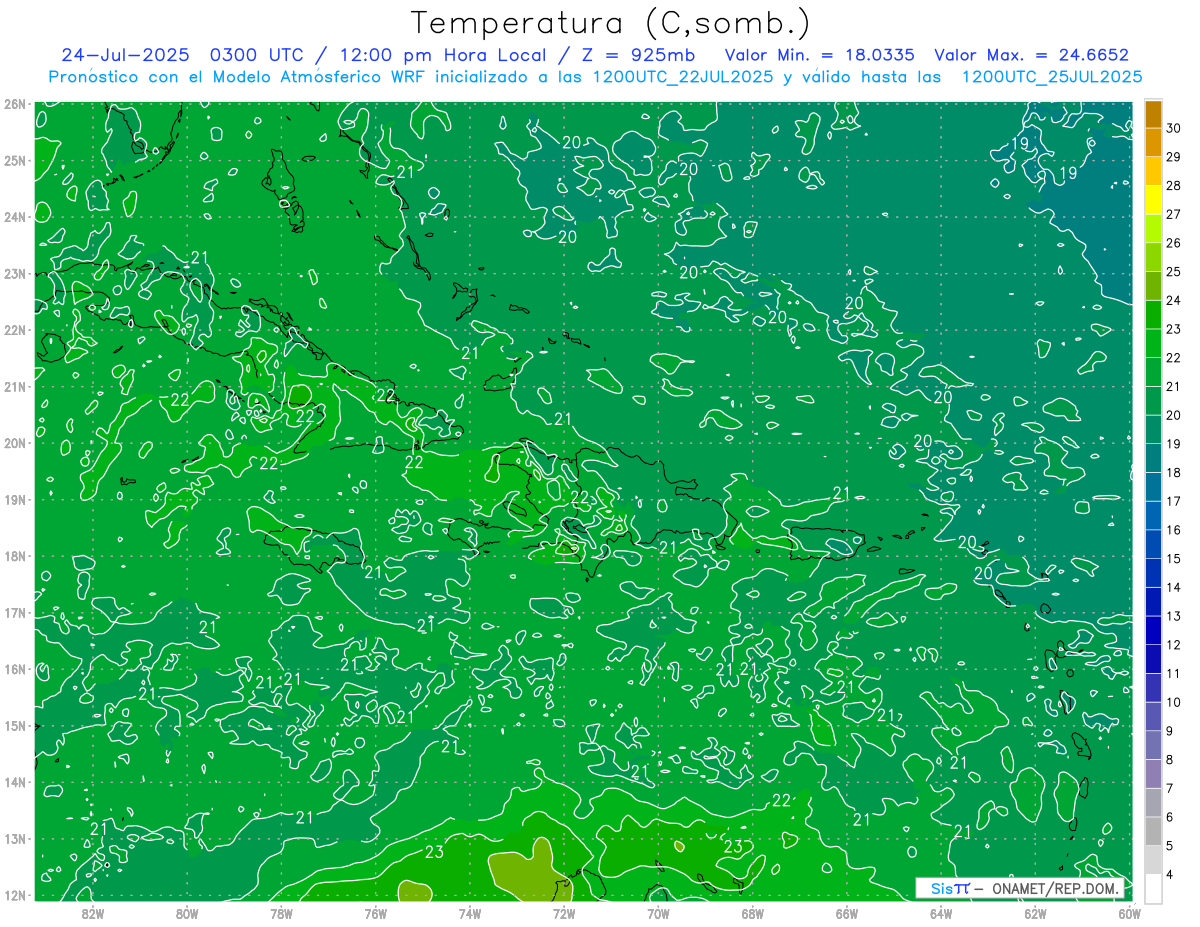Click the '15N' latitude axis label
Image resolution: width=1200 pixels, height=927 pixels.
[15, 725]
